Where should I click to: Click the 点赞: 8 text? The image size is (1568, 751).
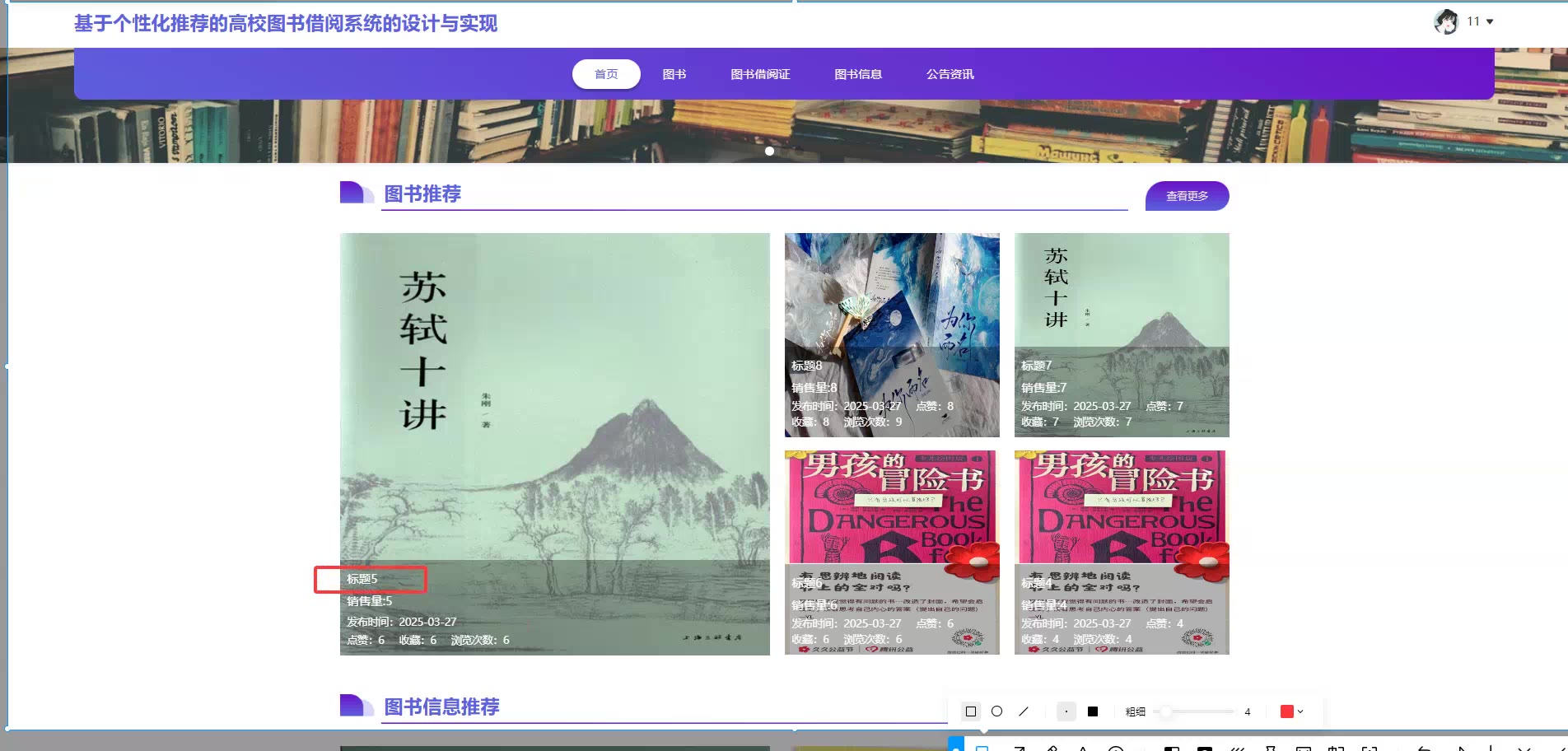[x=935, y=406]
